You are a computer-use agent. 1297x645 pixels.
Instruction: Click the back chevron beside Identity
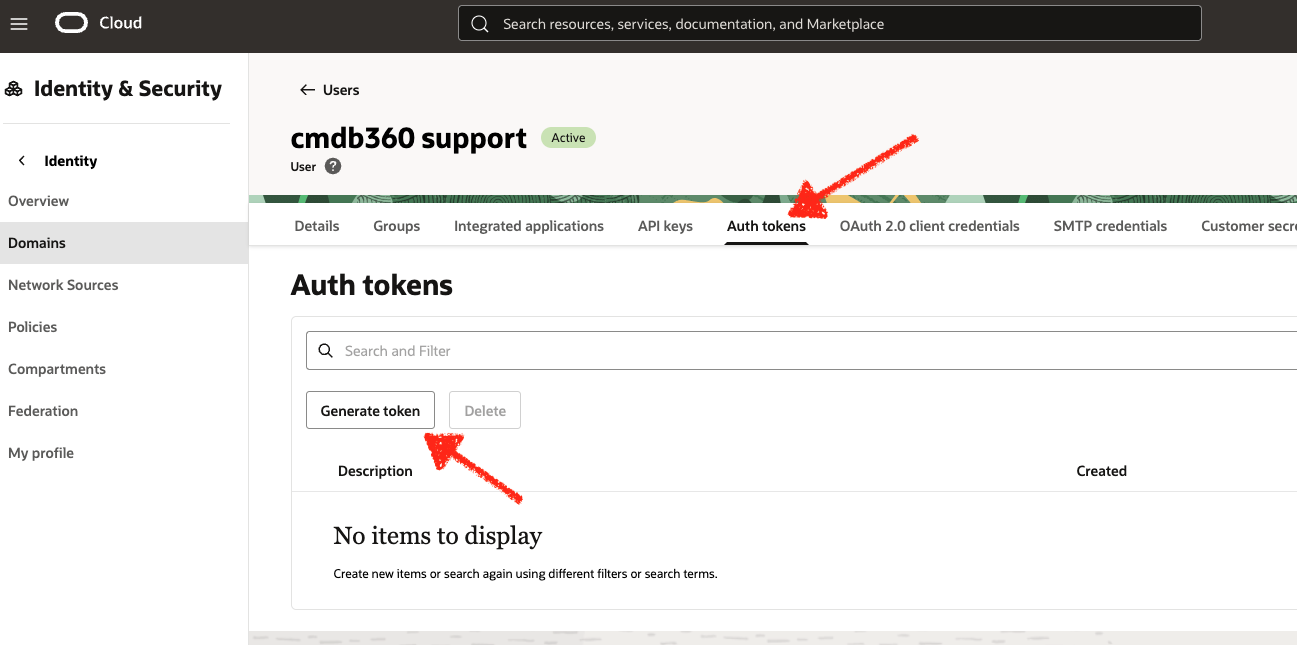click(x=22, y=161)
